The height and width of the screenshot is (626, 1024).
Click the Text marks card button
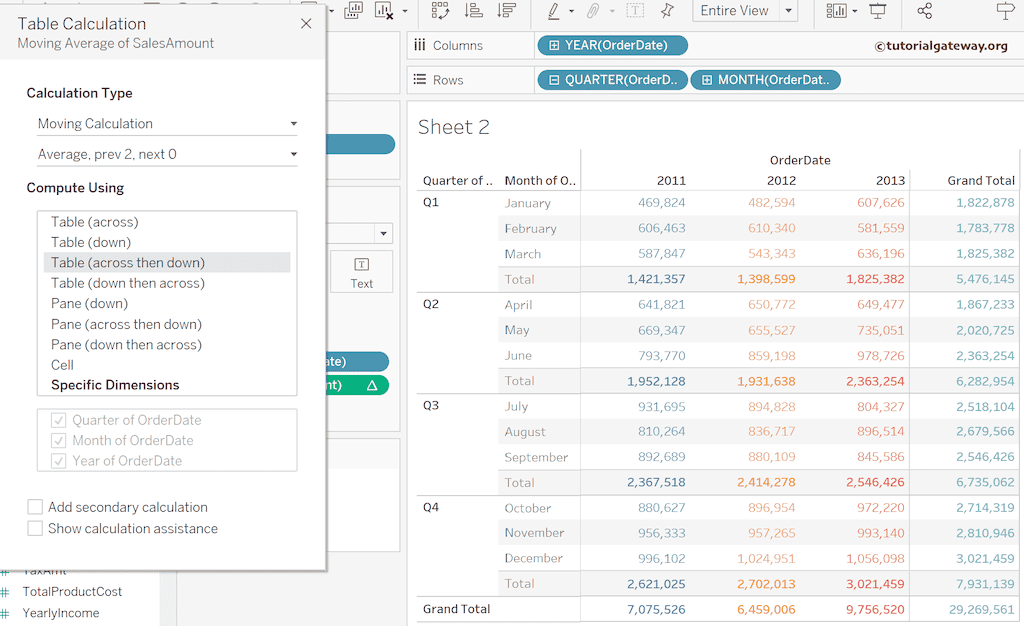(361, 272)
